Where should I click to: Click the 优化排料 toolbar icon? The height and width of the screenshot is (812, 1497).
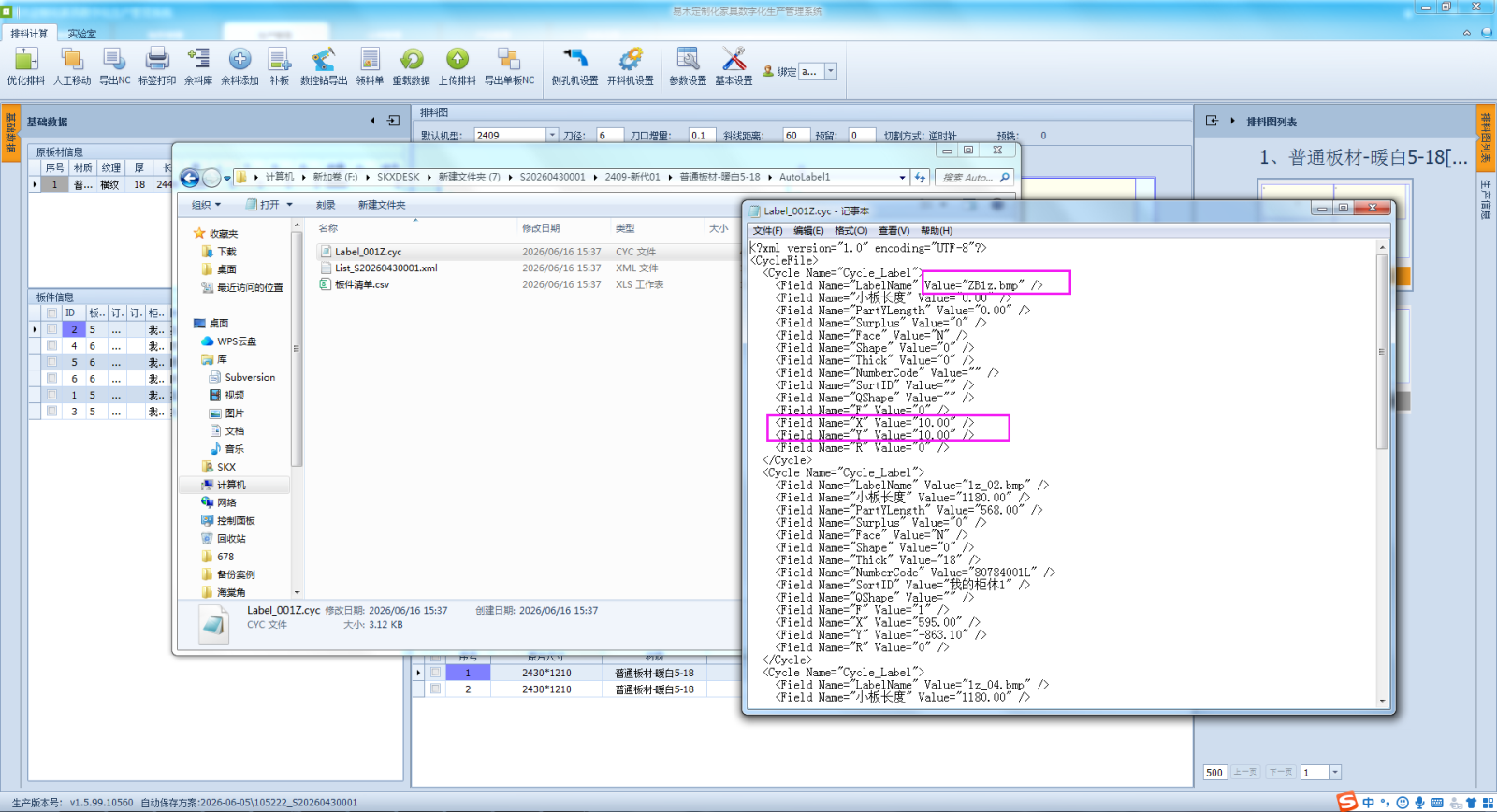pos(26,66)
